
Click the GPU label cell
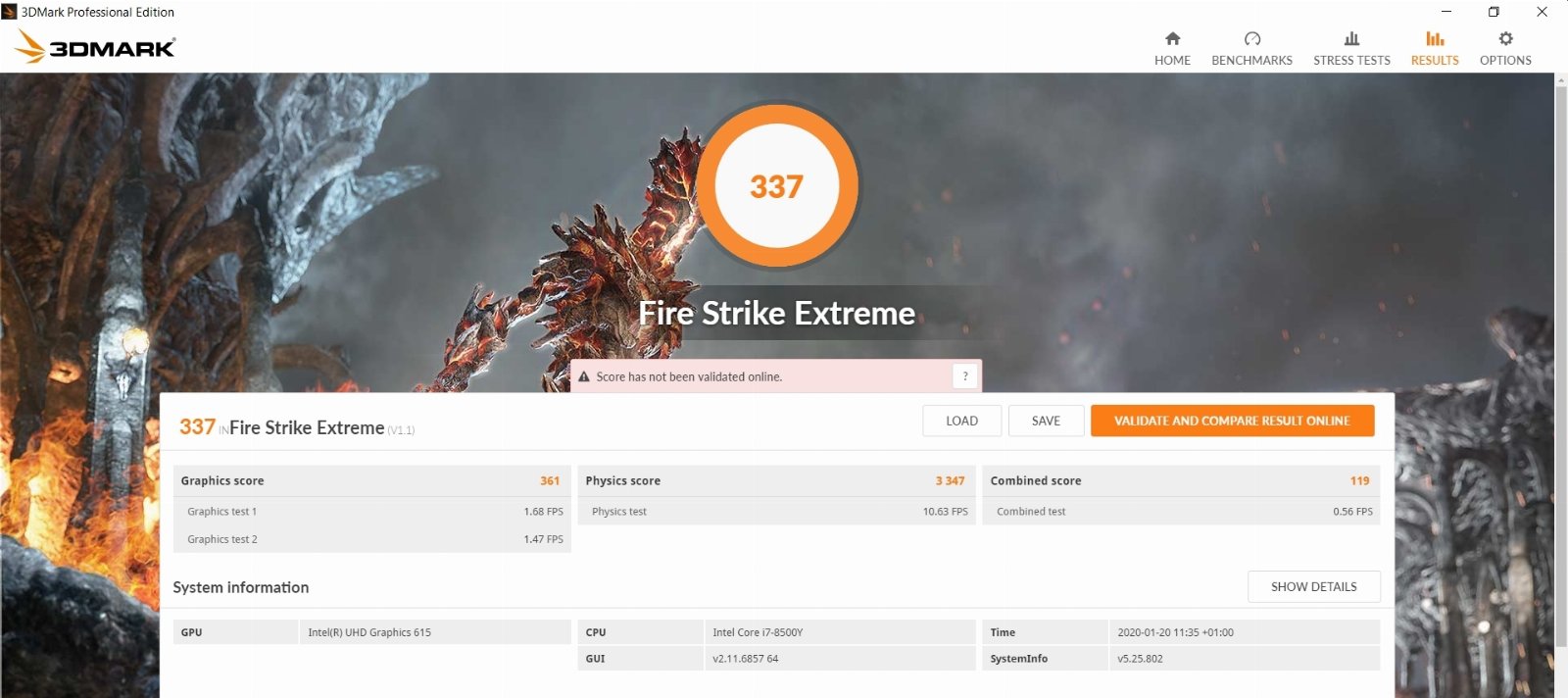pyautogui.click(x=235, y=632)
